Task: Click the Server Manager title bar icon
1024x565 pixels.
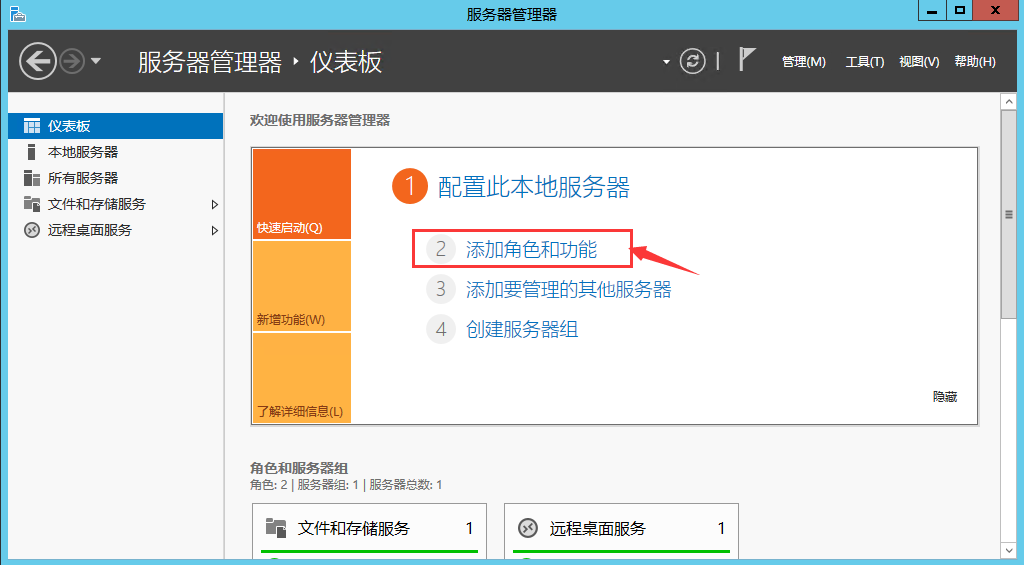Action: click(x=18, y=13)
